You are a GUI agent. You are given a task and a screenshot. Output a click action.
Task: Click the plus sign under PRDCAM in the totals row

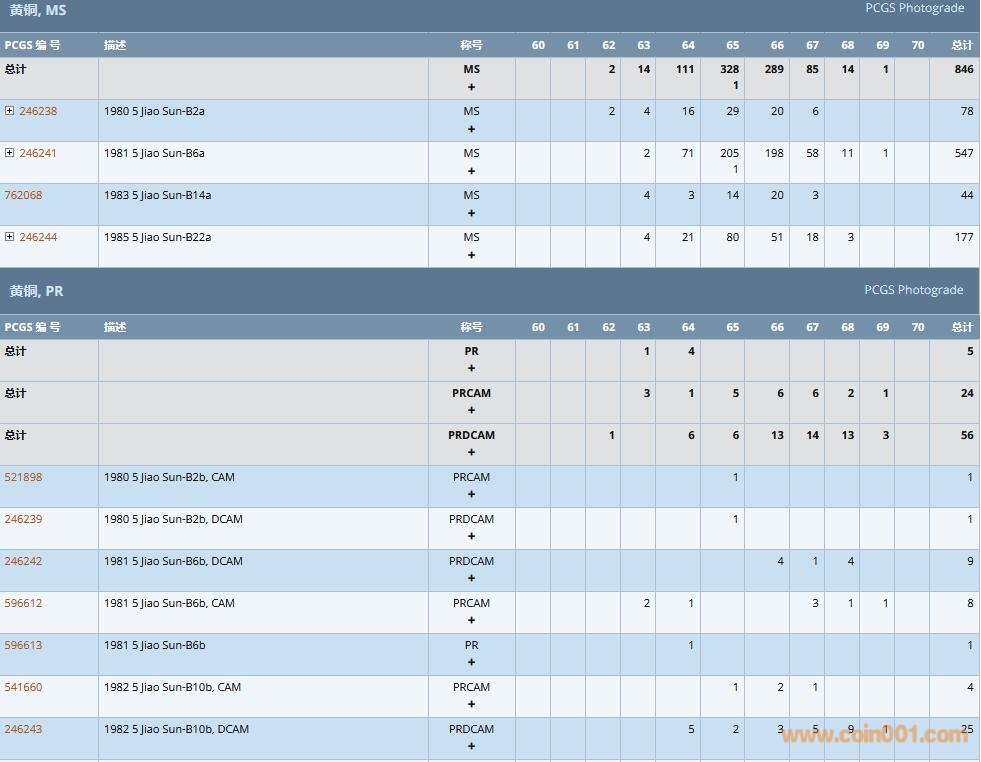click(x=471, y=452)
